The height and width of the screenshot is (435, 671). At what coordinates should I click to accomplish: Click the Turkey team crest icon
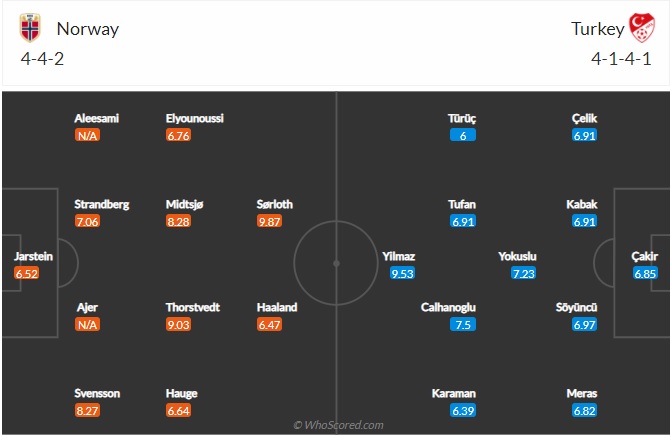641,28
